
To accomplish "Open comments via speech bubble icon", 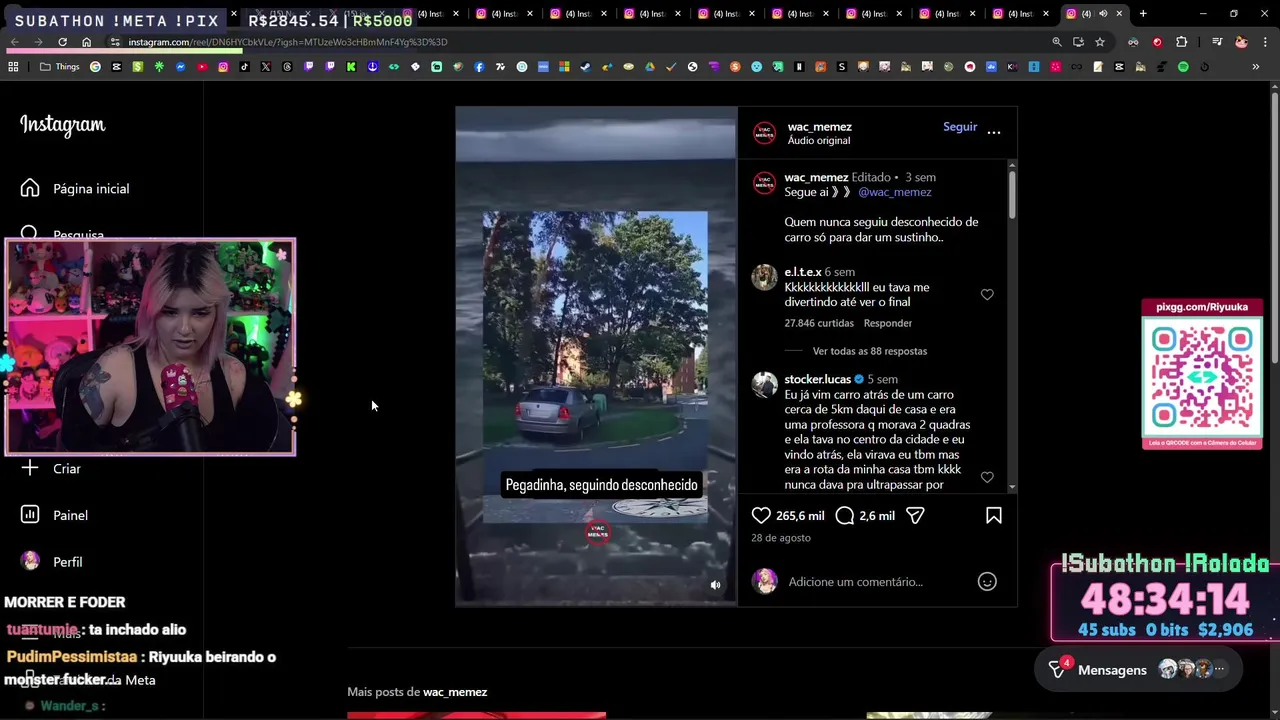I will 844,515.
